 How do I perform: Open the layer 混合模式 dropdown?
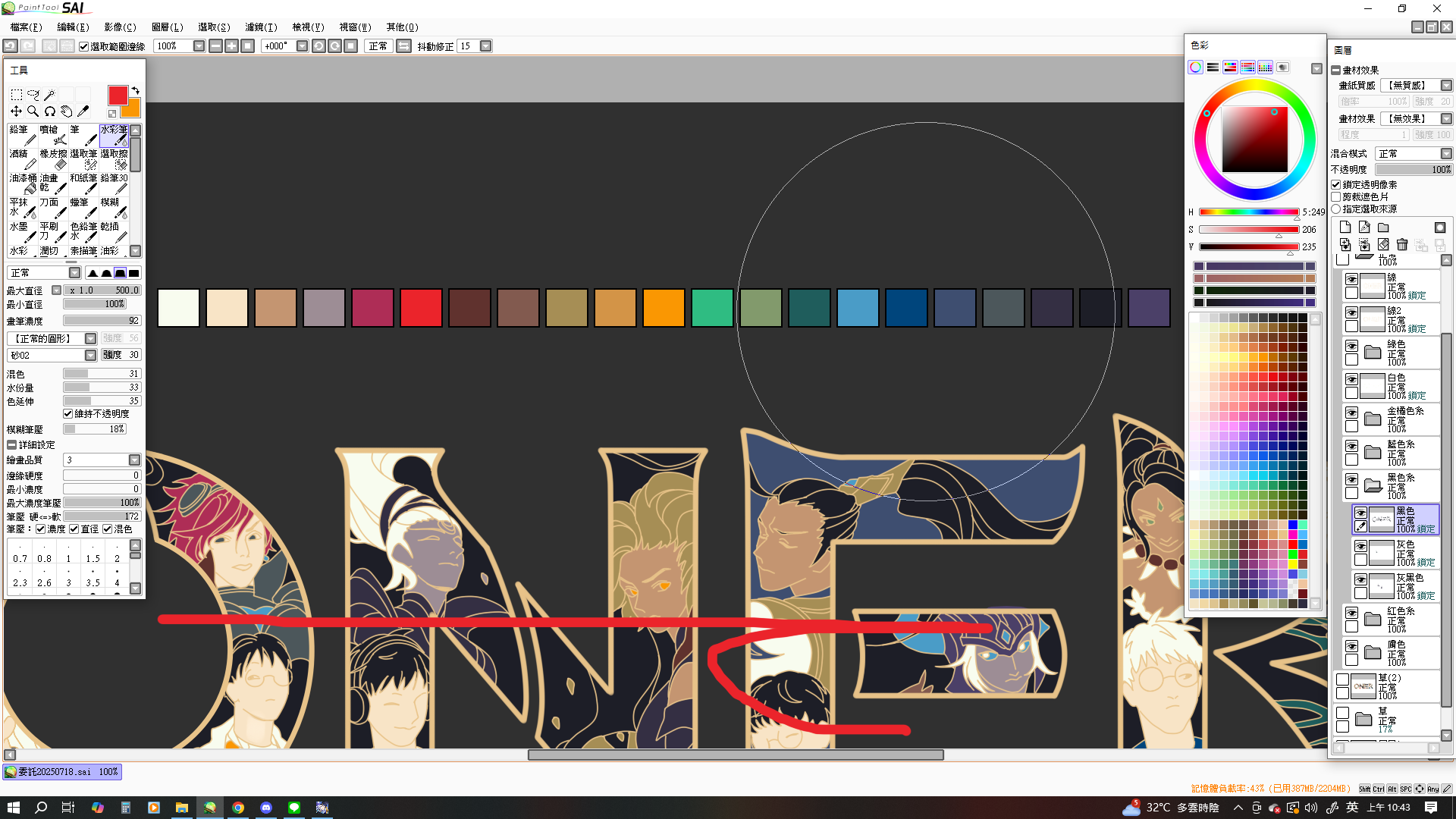pos(1446,154)
